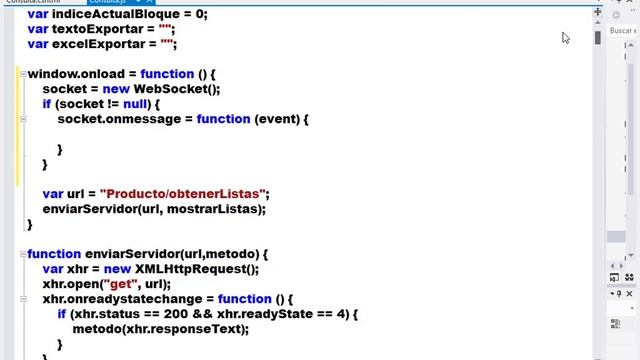Click the right icon of the panel switcher pair
640x360 pixels.
(629, 278)
